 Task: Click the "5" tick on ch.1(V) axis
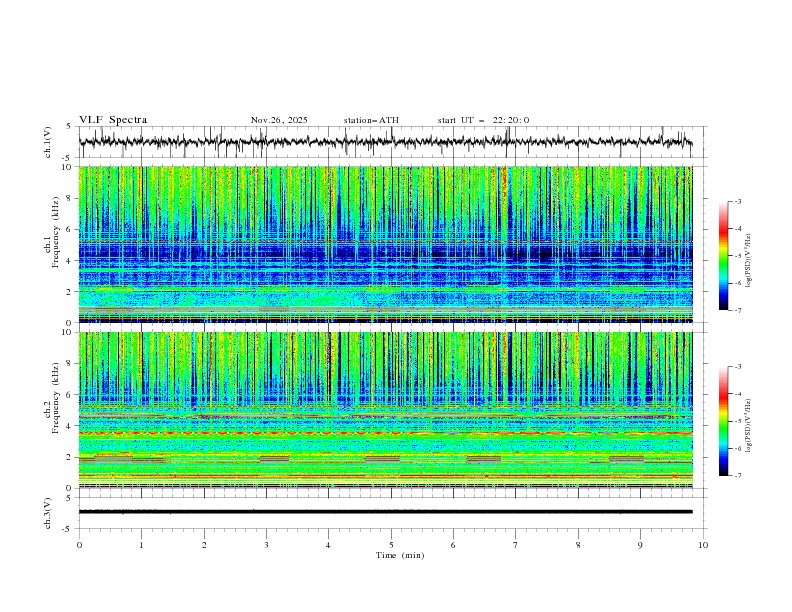point(69,126)
